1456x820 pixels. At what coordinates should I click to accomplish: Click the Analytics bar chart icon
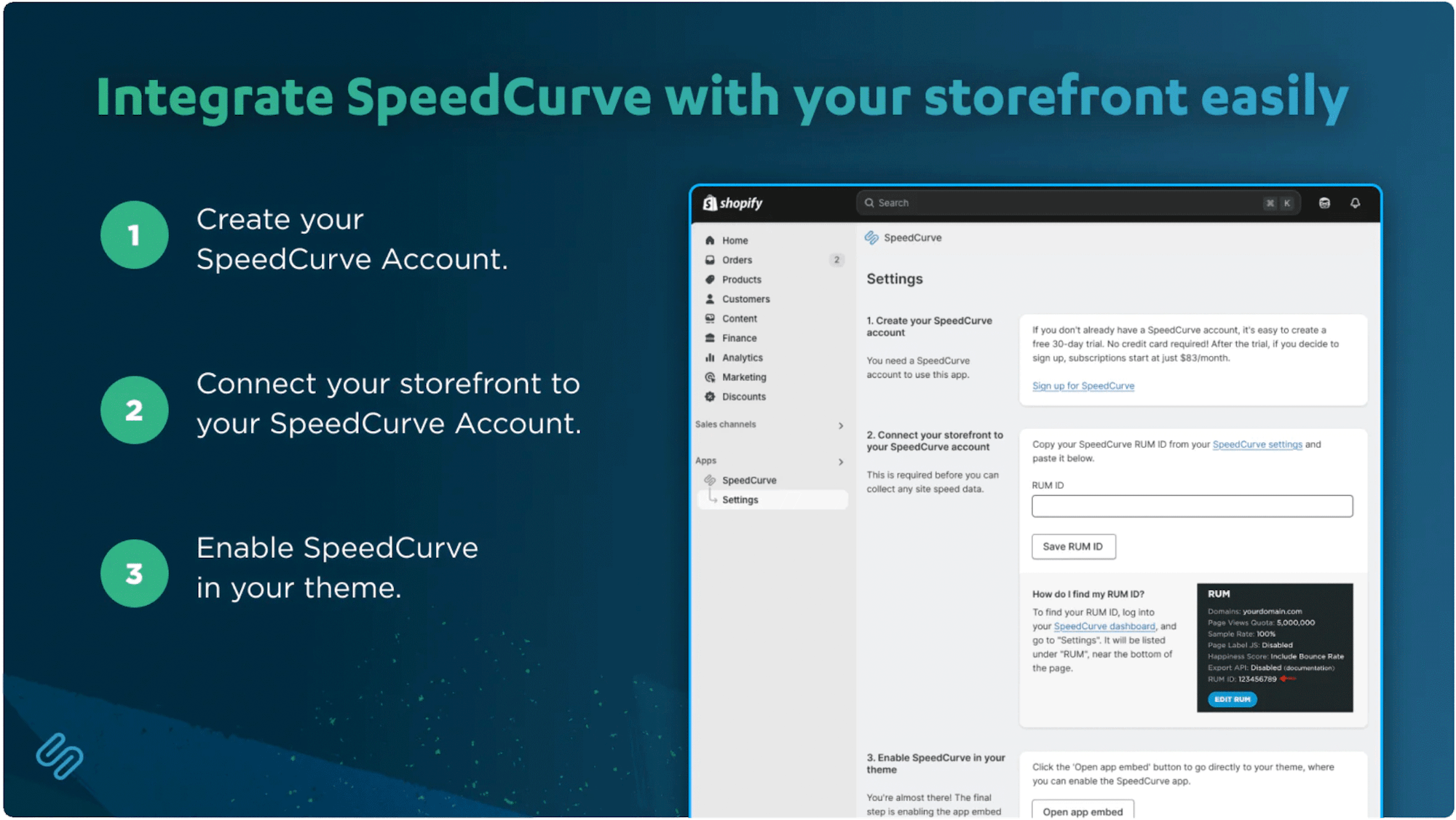[x=710, y=358]
